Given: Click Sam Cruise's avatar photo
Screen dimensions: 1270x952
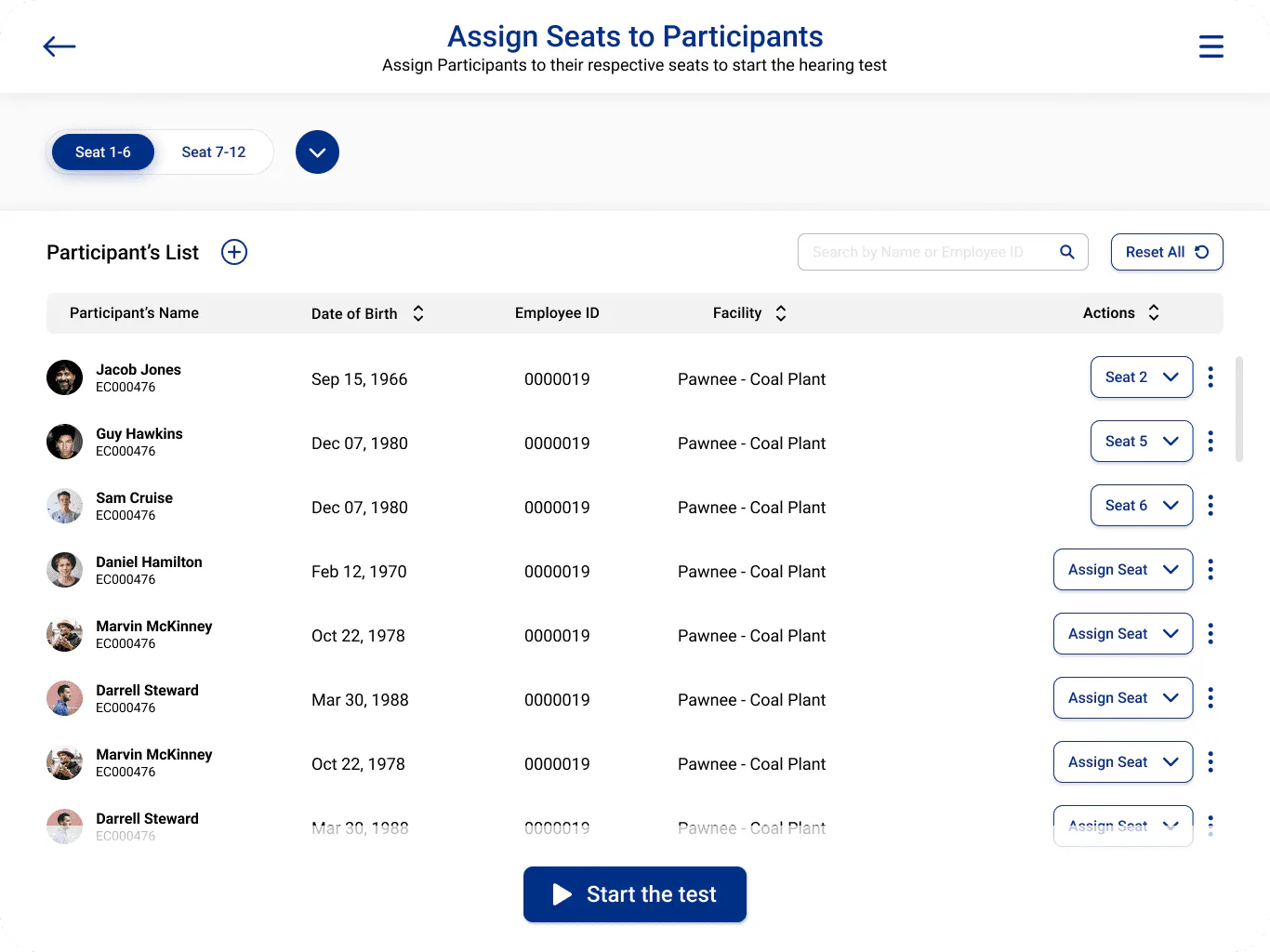Looking at the screenshot, I should [x=65, y=506].
